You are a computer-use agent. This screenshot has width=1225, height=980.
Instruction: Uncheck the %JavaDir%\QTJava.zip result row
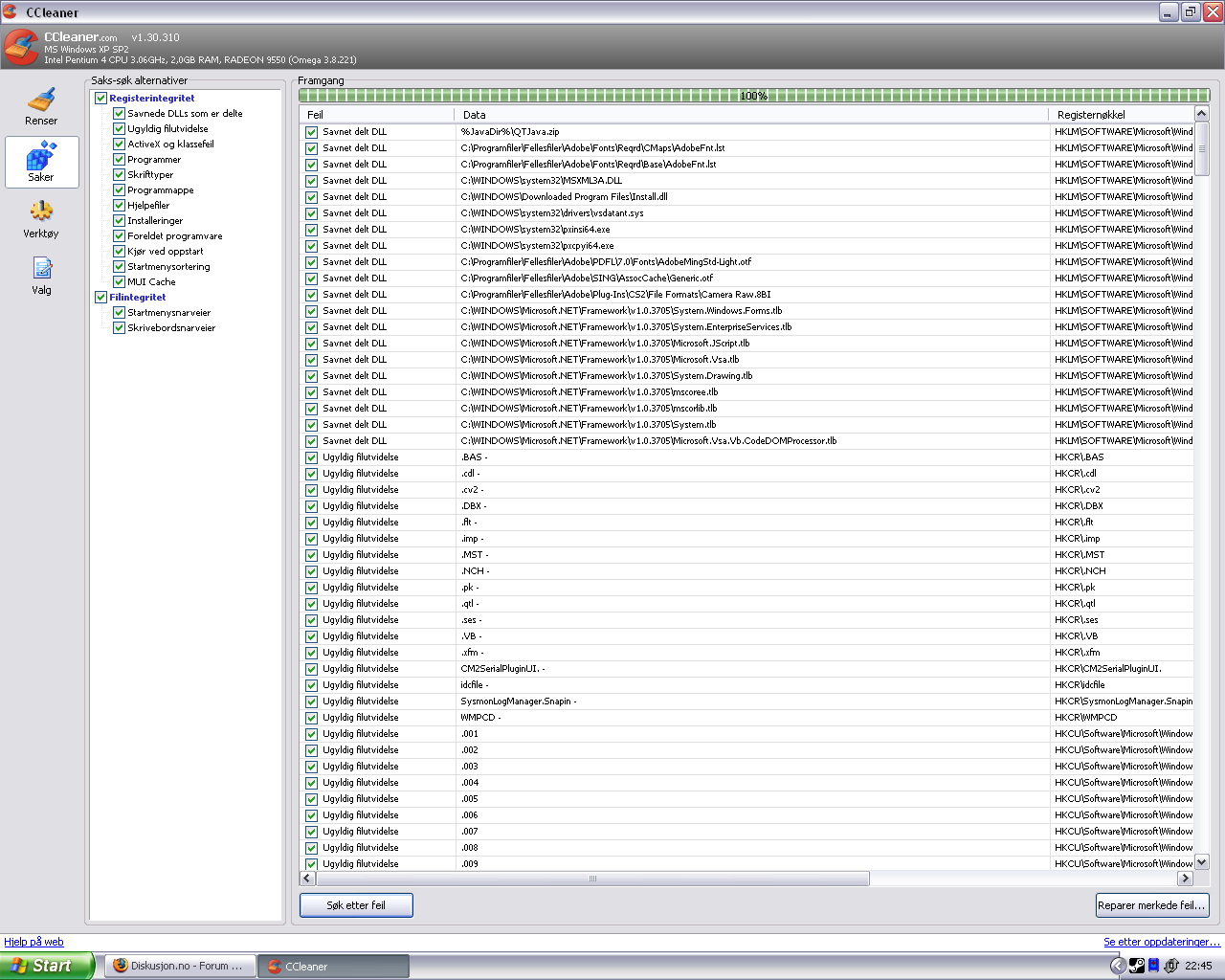click(311, 132)
